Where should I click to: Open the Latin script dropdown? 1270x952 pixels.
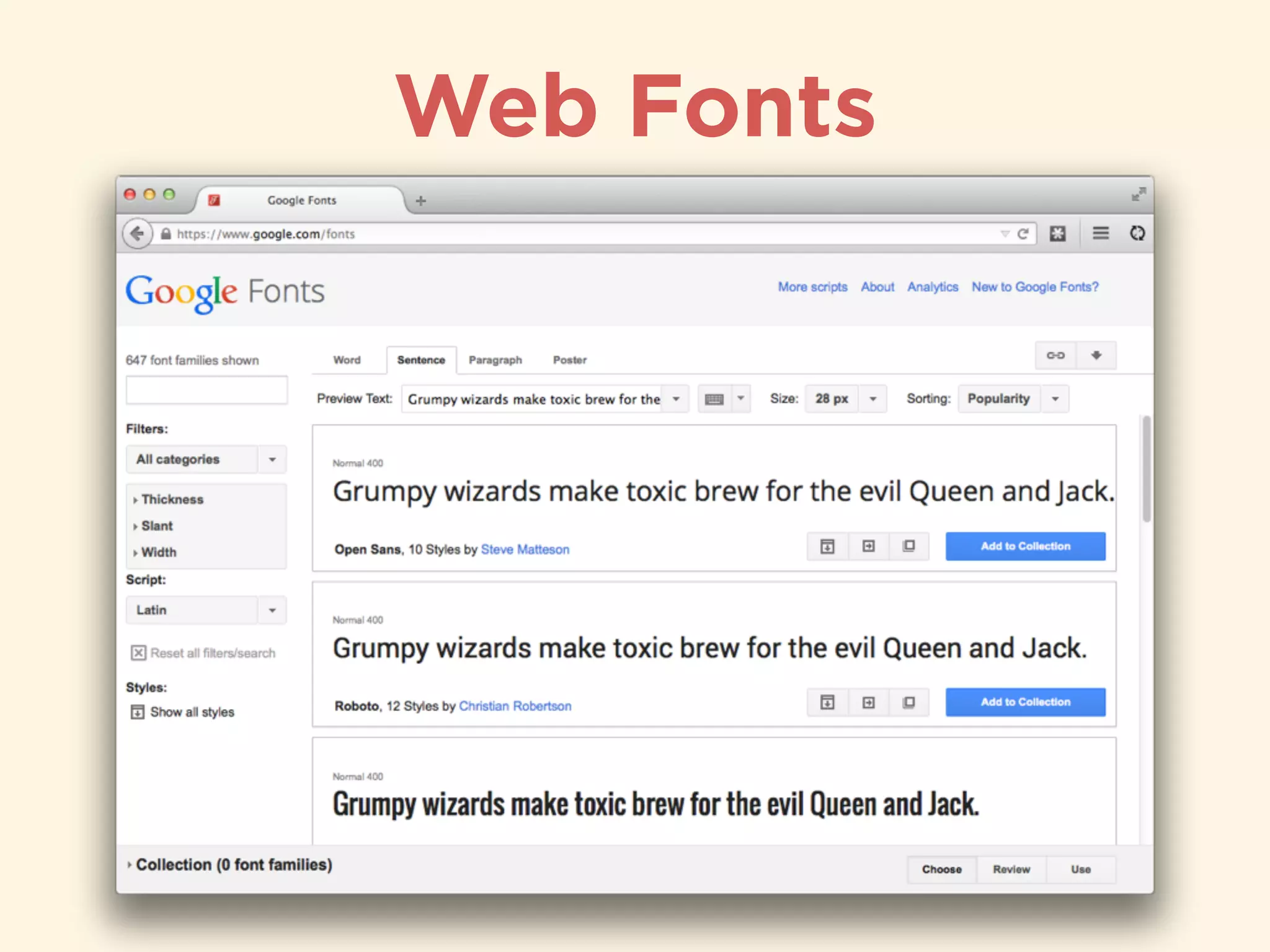[x=206, y=610]
